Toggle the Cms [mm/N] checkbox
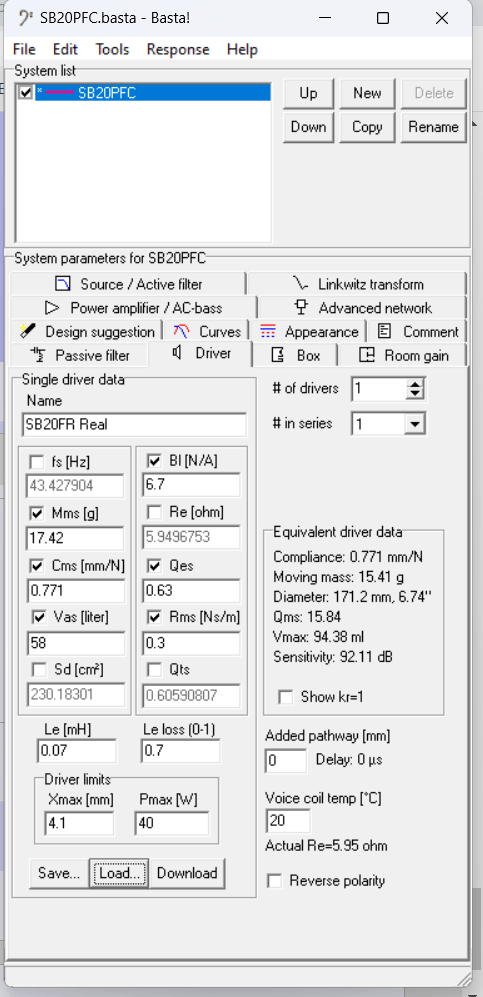The height and width of the screenshot is (997, 483). [37, 566]
